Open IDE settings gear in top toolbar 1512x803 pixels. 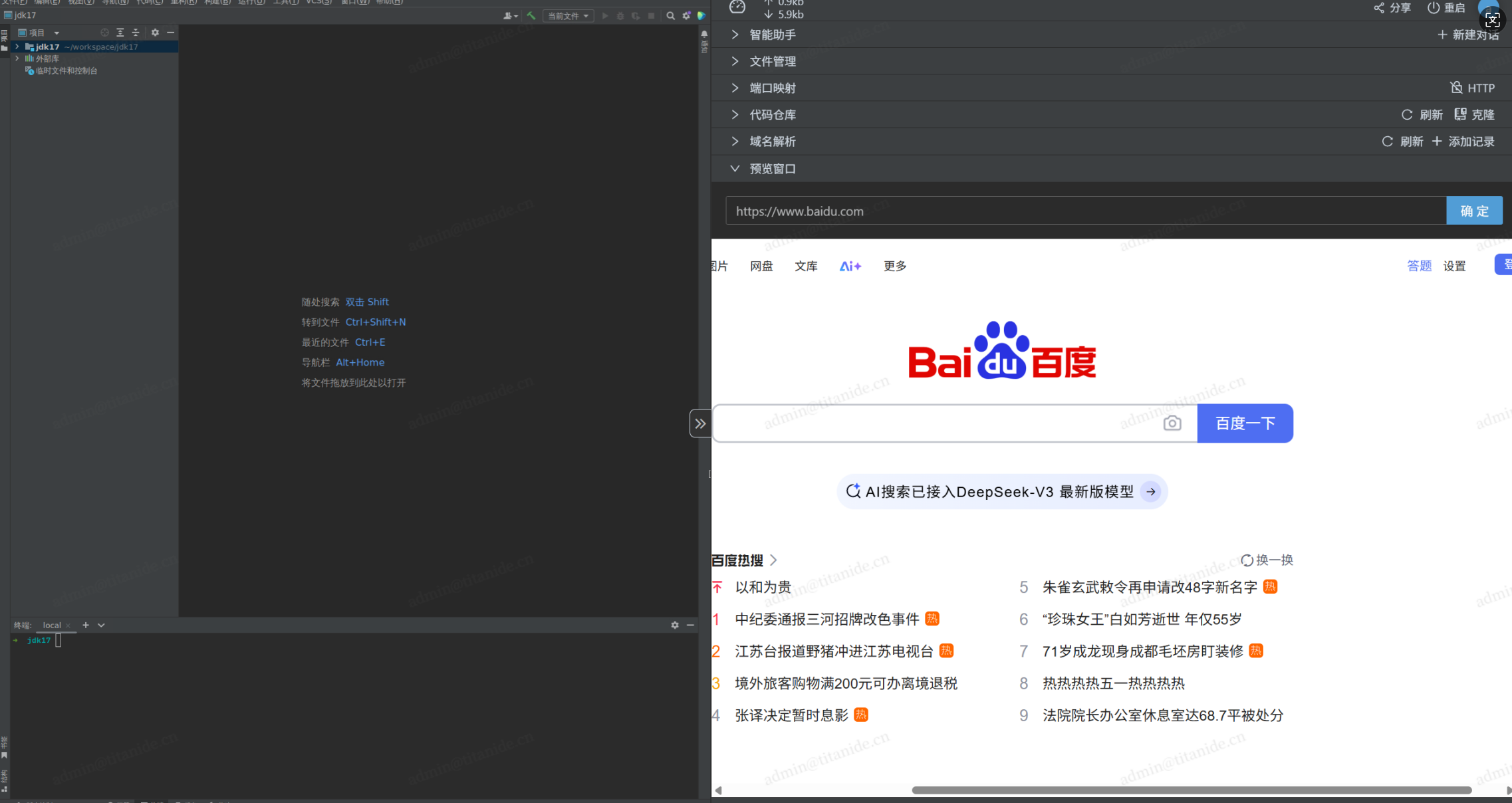point(686,16)
